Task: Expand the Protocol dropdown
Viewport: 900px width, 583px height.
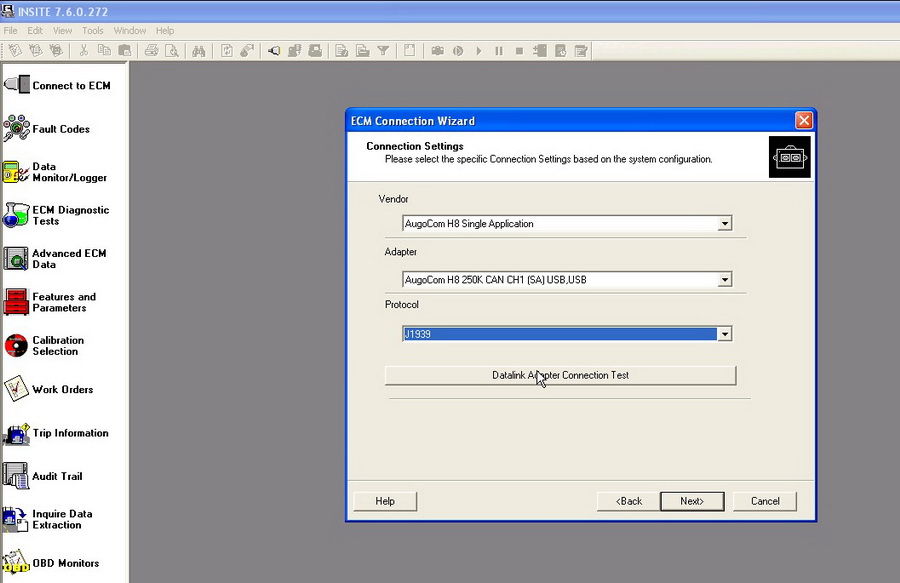Action: click(725, 334)
